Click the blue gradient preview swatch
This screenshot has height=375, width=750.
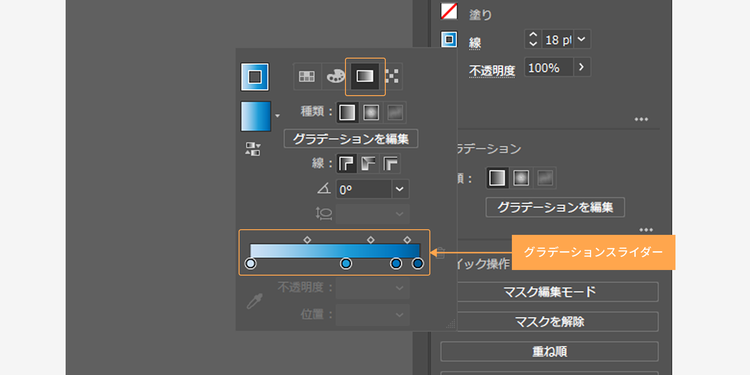point(256,116)
